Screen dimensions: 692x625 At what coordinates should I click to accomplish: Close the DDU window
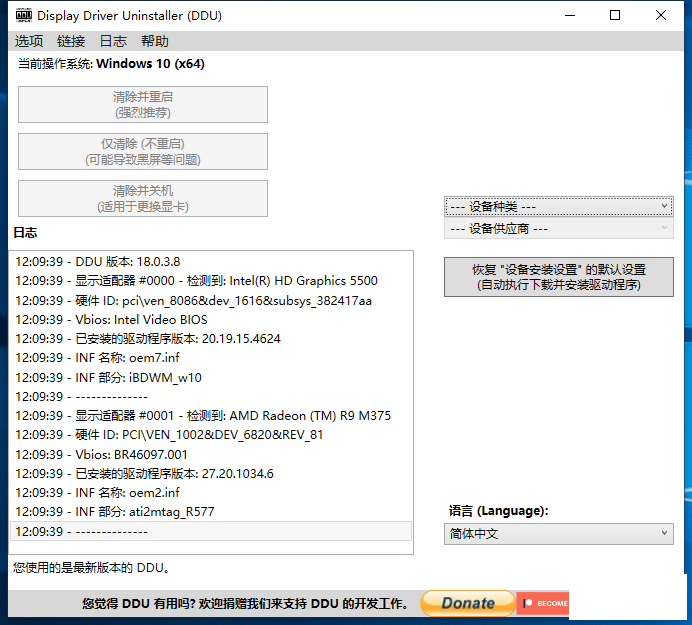661,15
